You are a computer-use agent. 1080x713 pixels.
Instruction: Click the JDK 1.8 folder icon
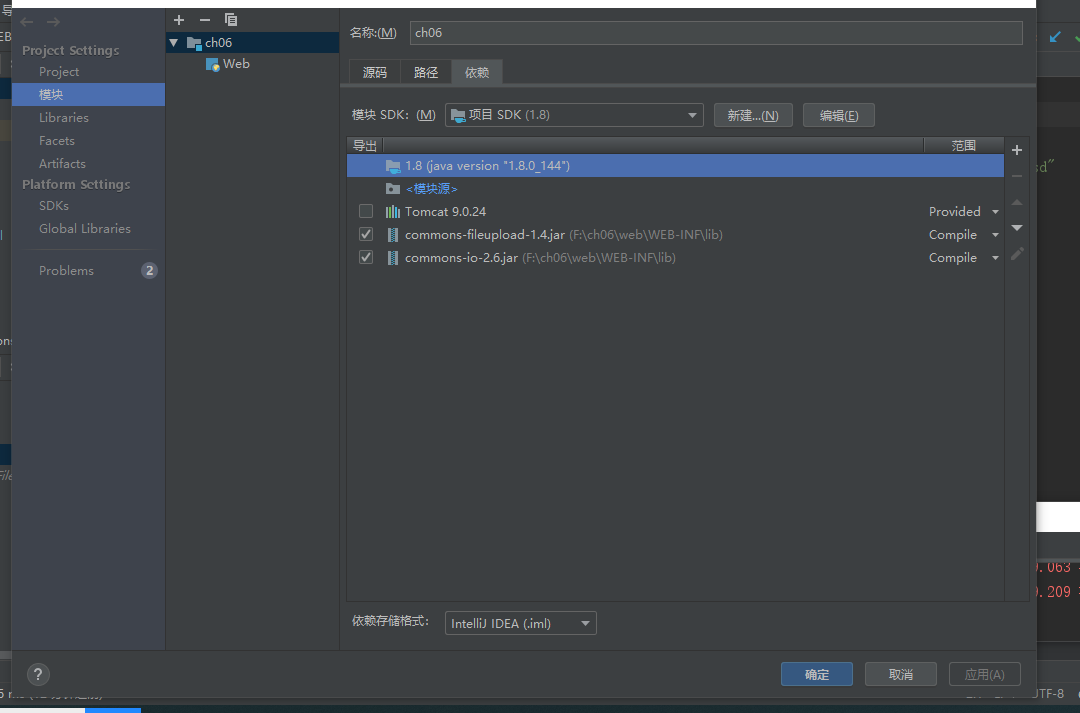tap(393, 166)
